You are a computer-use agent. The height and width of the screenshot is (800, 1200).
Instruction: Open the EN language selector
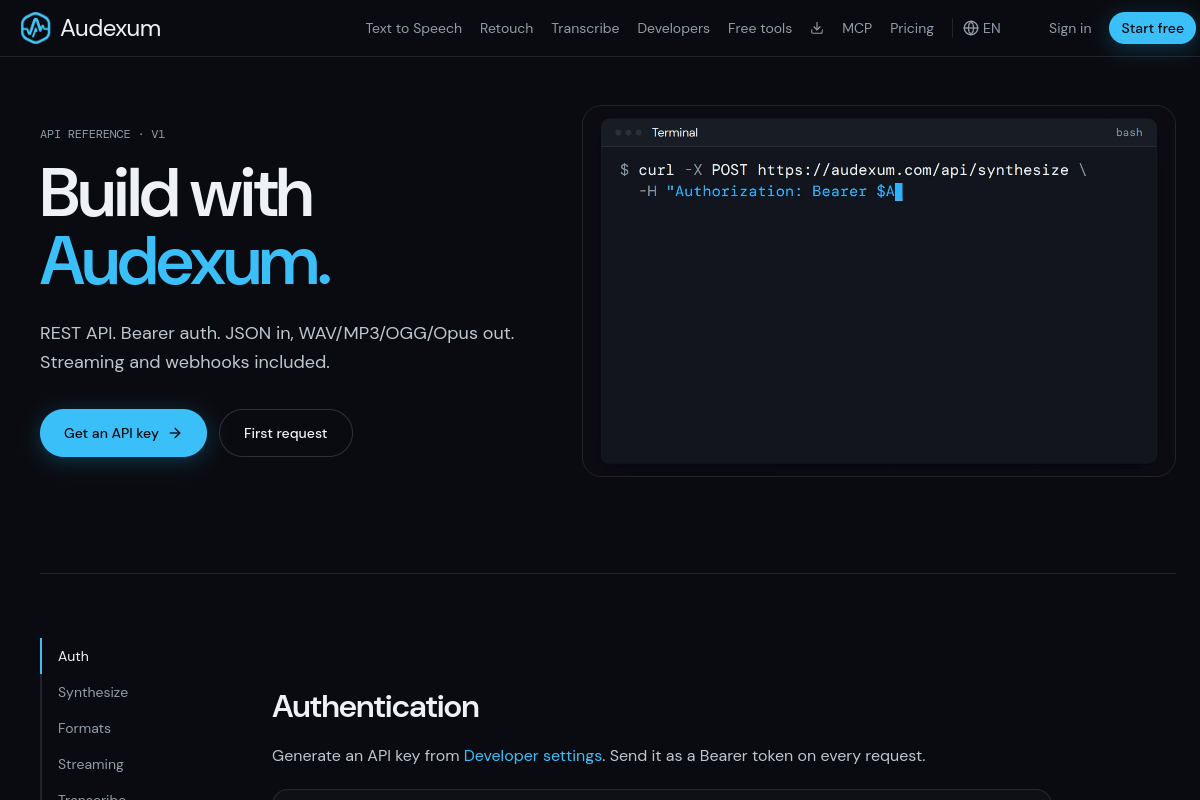pyautogui.click(x=982, y=28)
